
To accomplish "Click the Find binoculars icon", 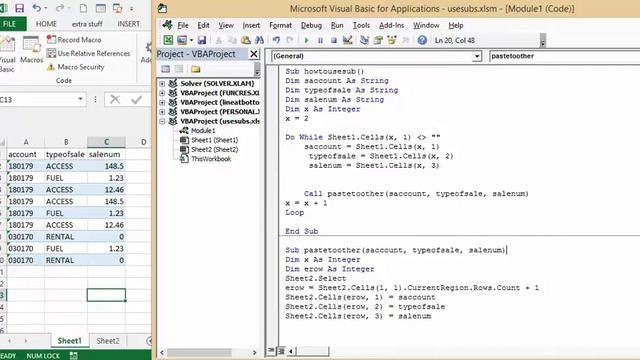I will point(259,40).
